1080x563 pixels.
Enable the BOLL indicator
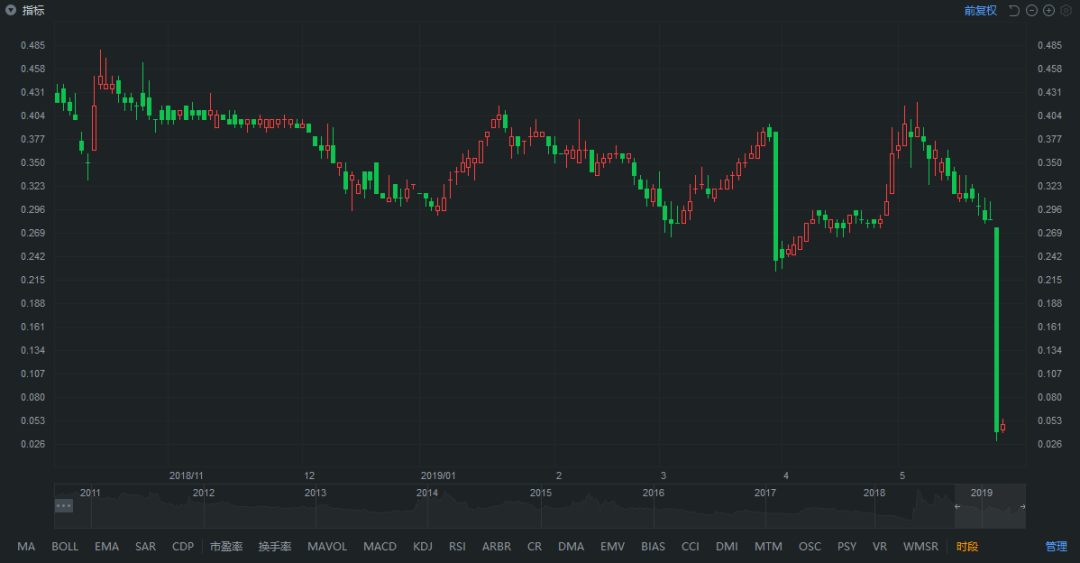point(65,546)
